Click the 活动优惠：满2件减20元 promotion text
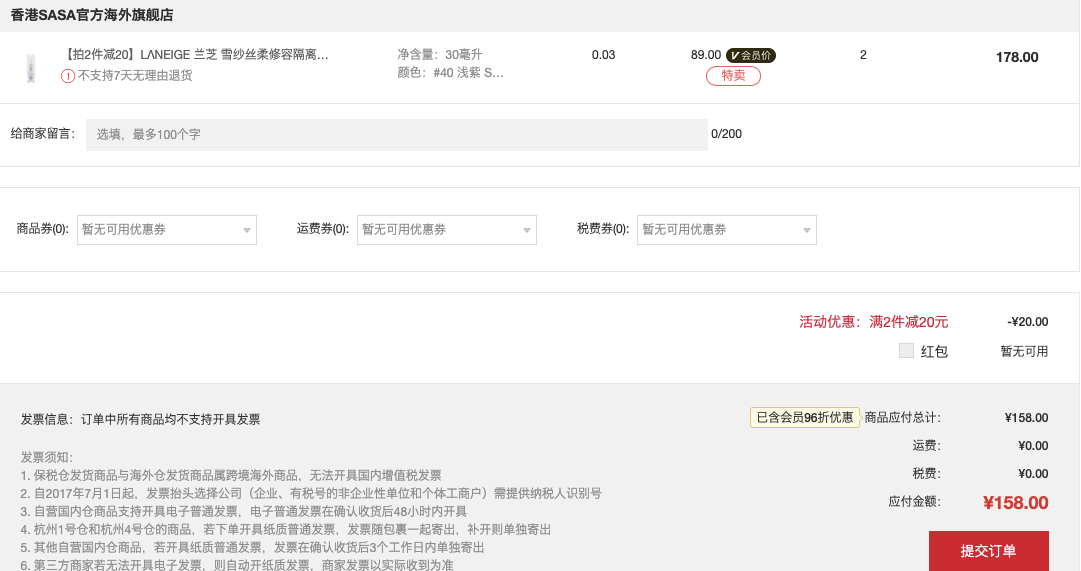 tap(873, 322)
